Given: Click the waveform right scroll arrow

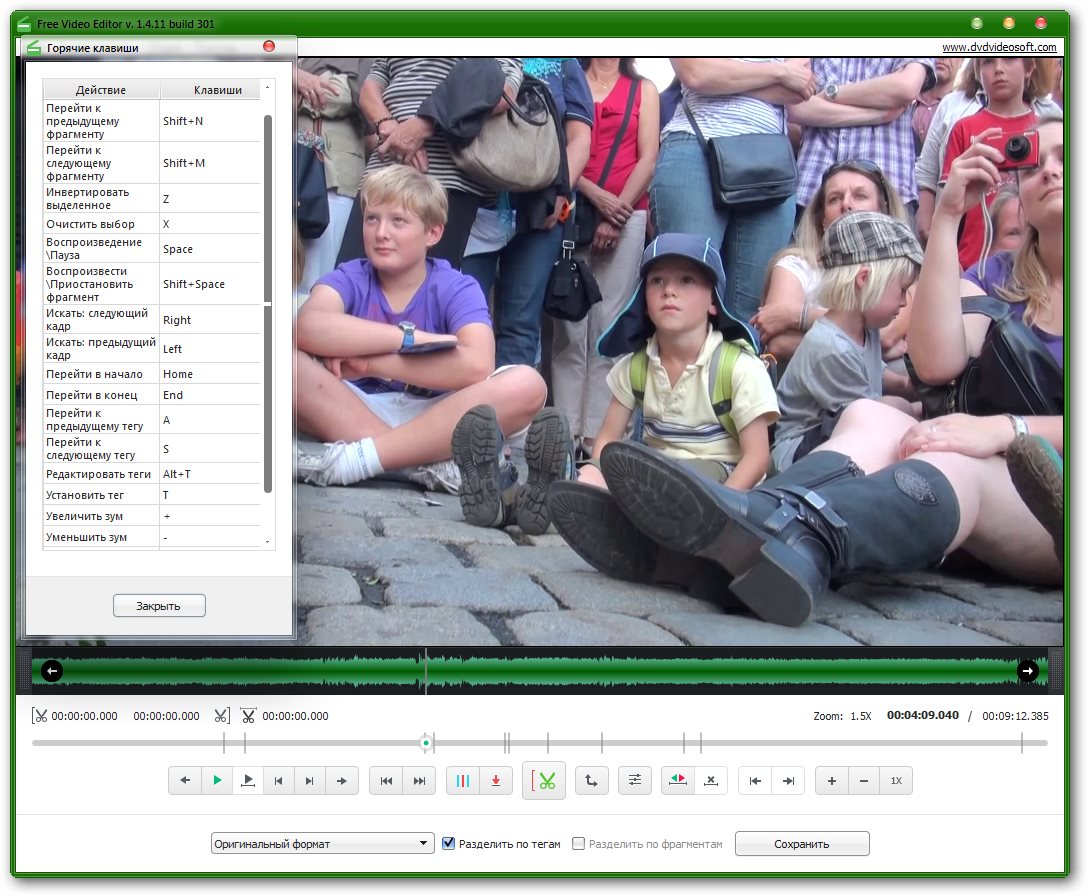Looking at the screenshot, I should click(1028, 671).
